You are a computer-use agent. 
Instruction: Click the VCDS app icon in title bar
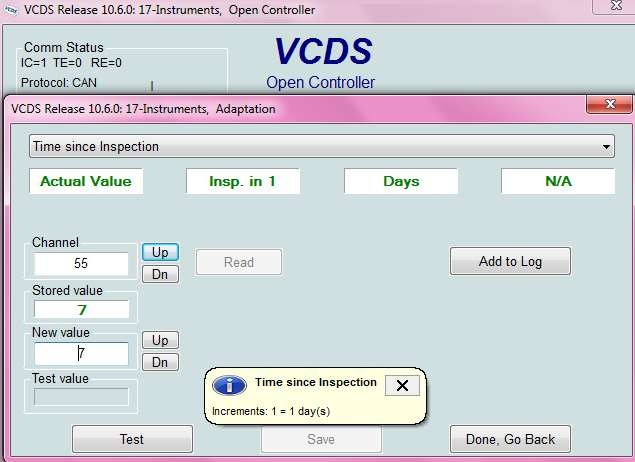point(11,10)
